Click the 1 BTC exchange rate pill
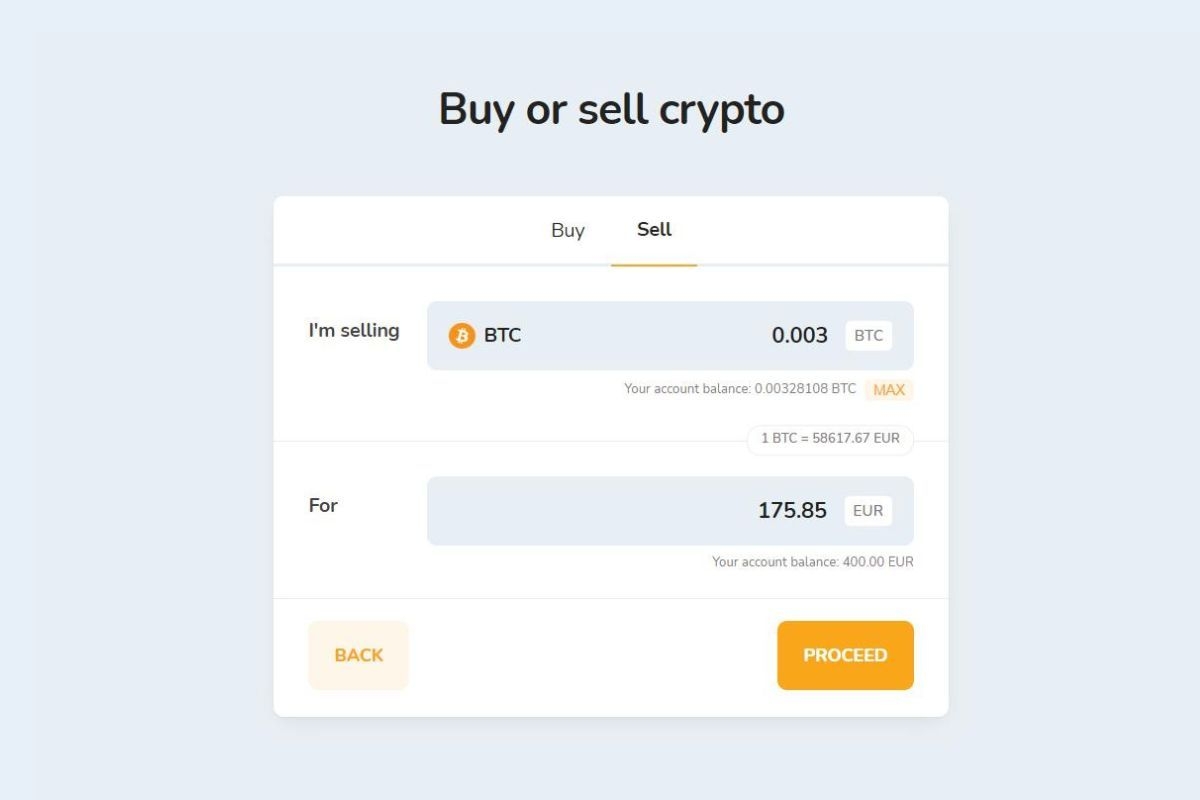Image resolution: width=1200 pixels, height=800 pixels. coord(830,439)
